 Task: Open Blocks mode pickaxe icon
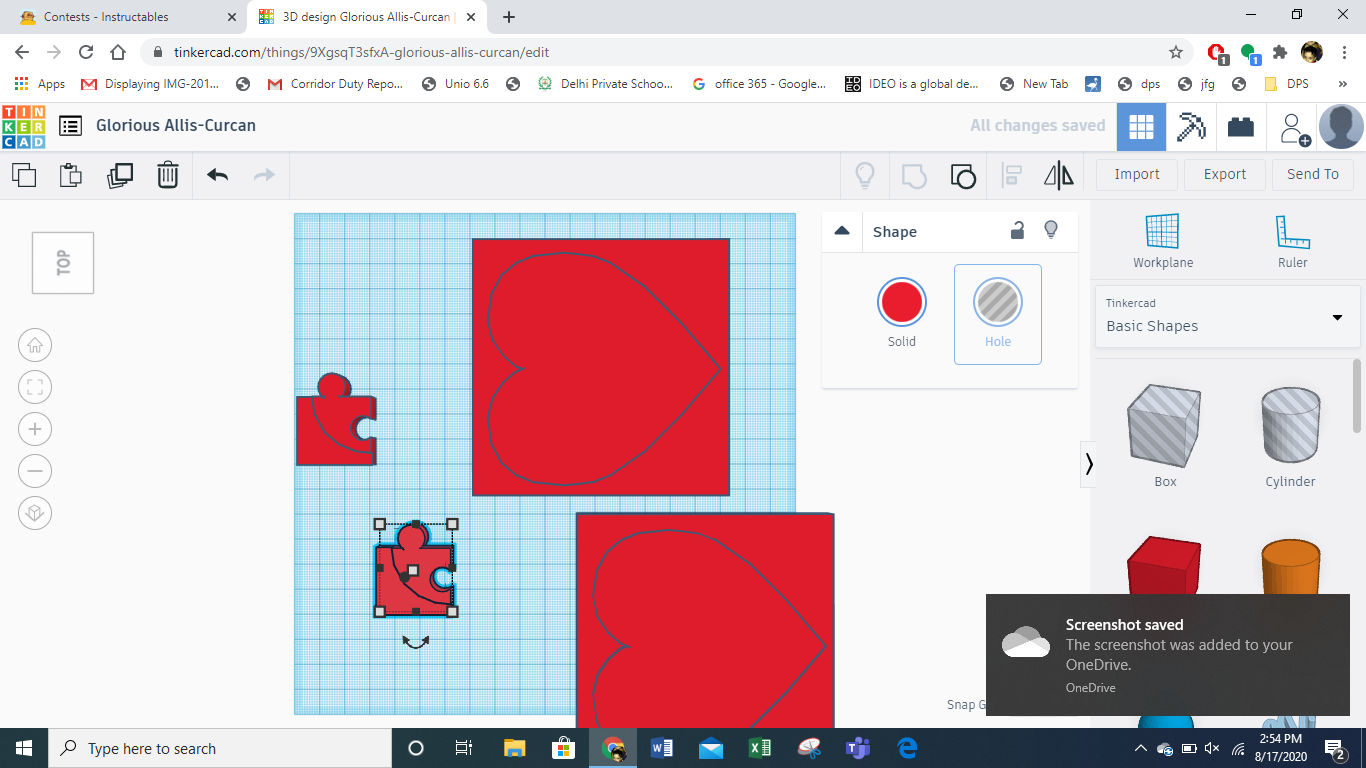tap(1191, 127)
